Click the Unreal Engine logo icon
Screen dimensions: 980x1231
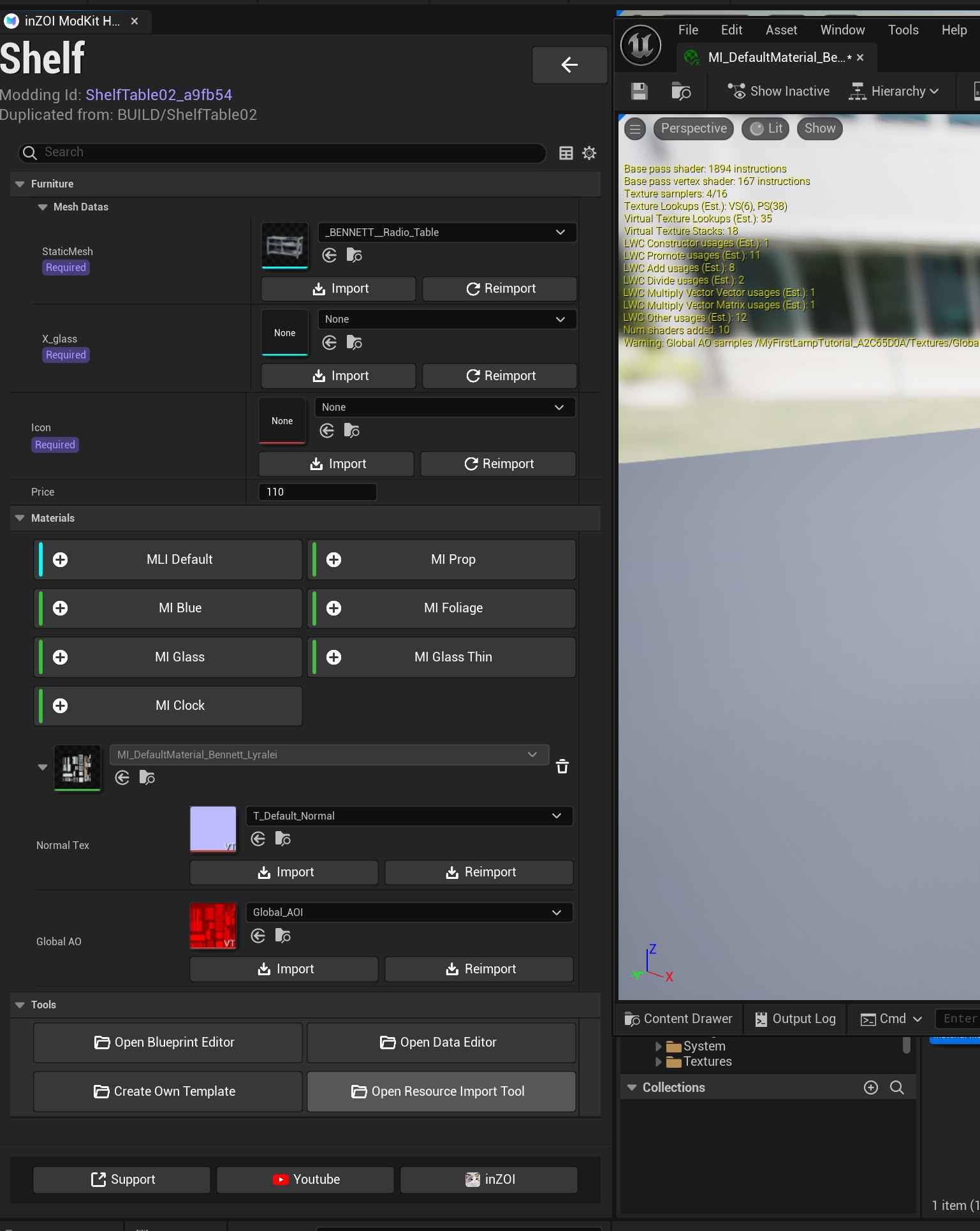click(641, 45)
